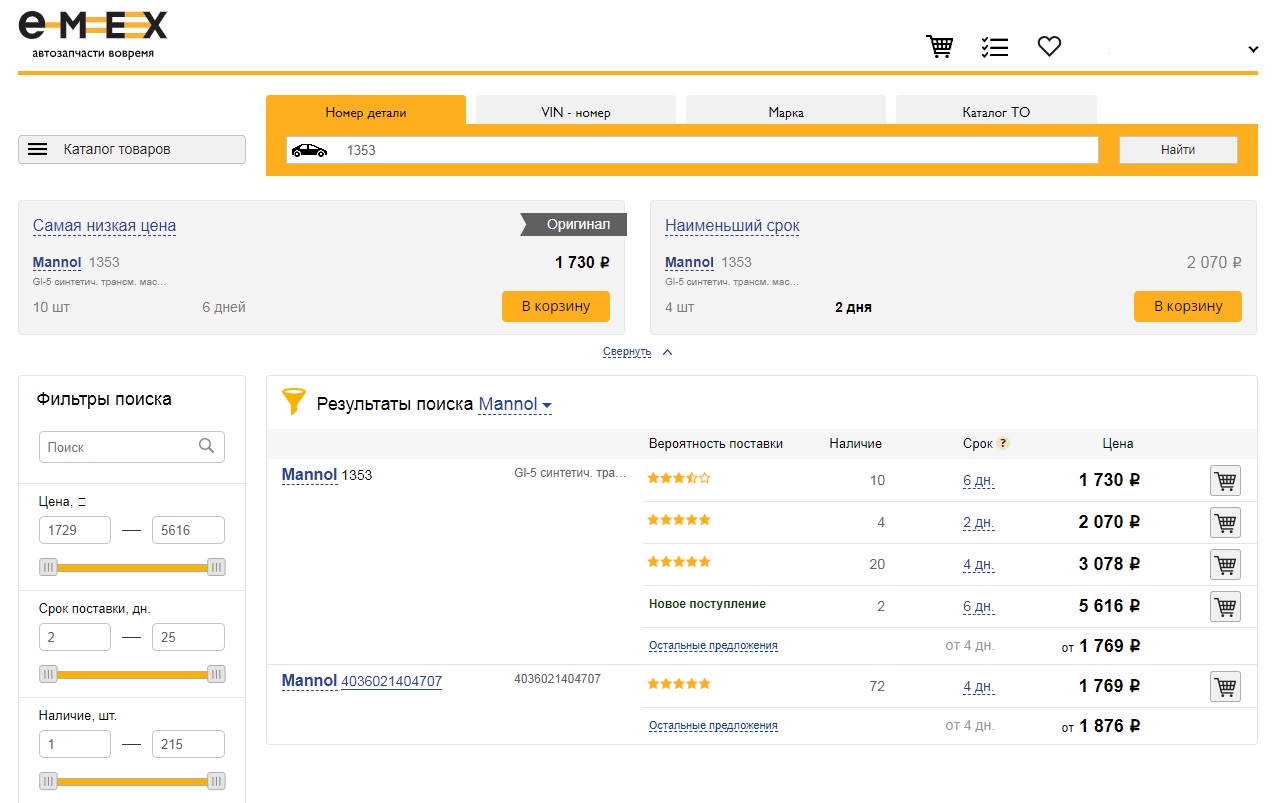The height and width of the screenshot is (803, 1280).
Task: Open Mannol 1353 brand link in results
Action: click(309, 474)
